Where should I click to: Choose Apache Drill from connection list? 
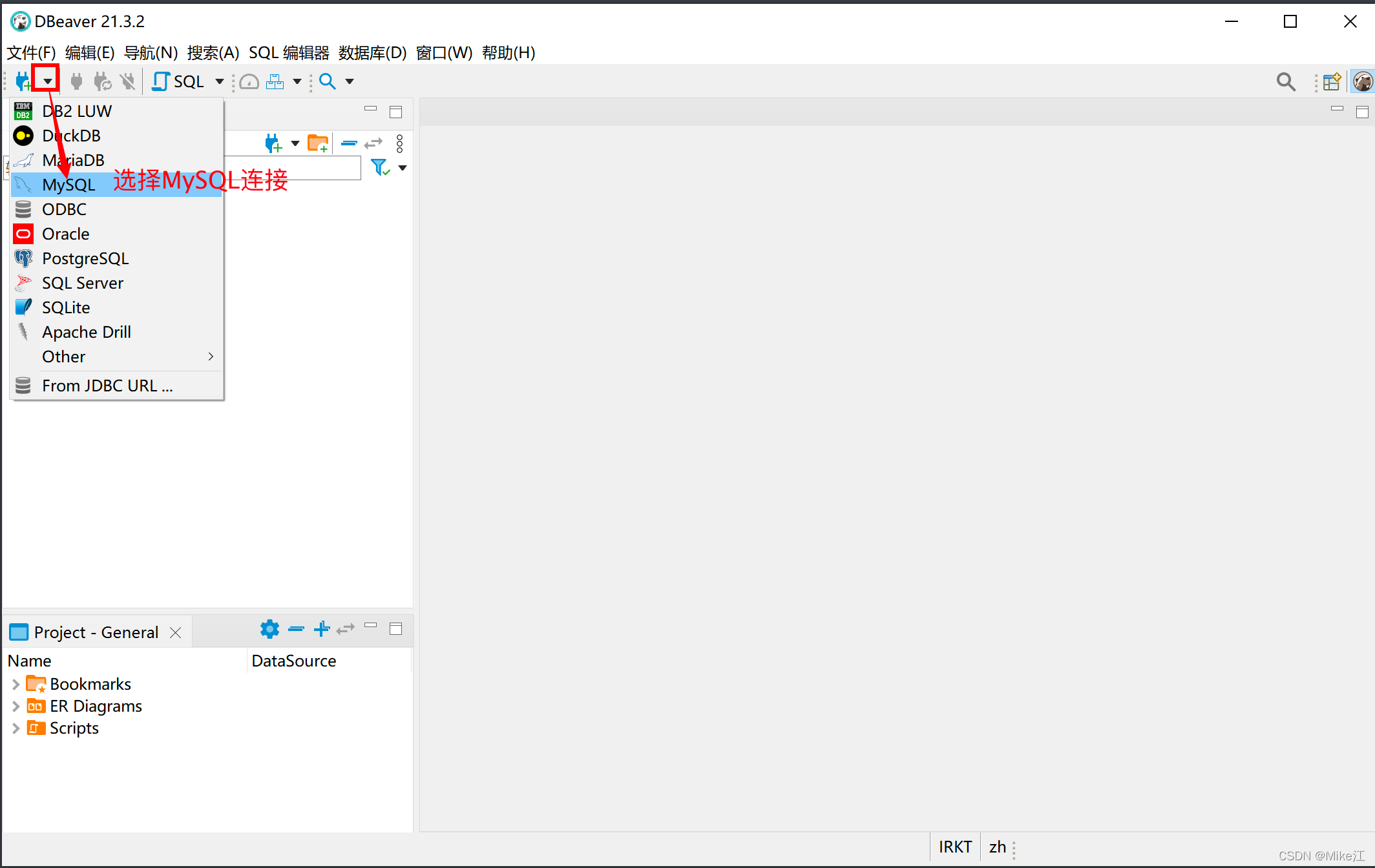tap(116, 332)
